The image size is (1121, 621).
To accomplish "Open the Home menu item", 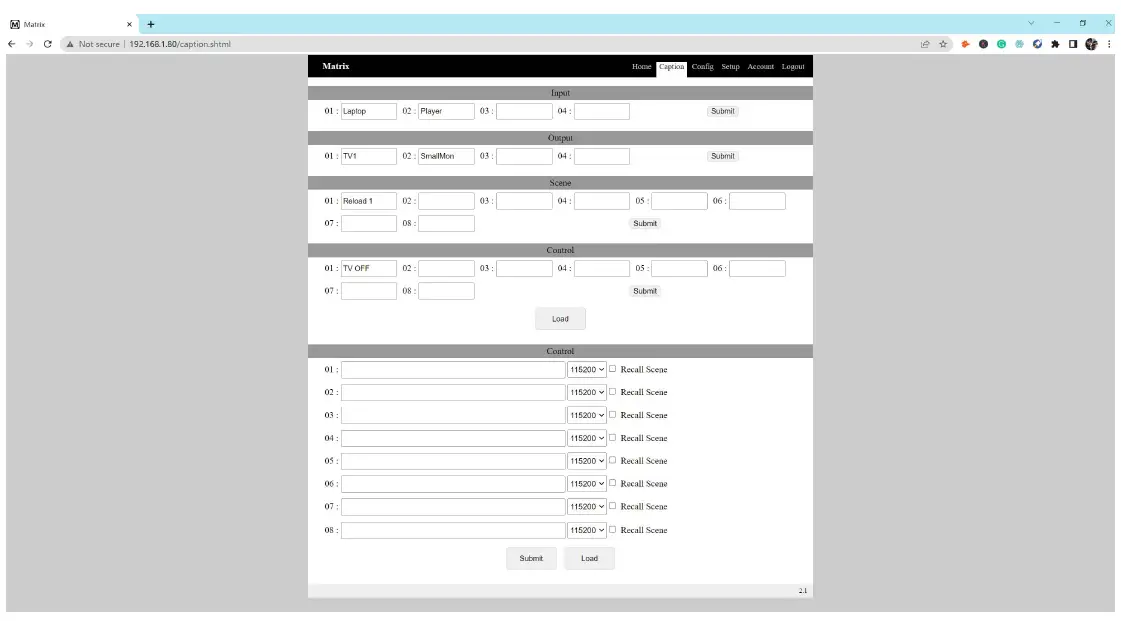I will [641, 66].
